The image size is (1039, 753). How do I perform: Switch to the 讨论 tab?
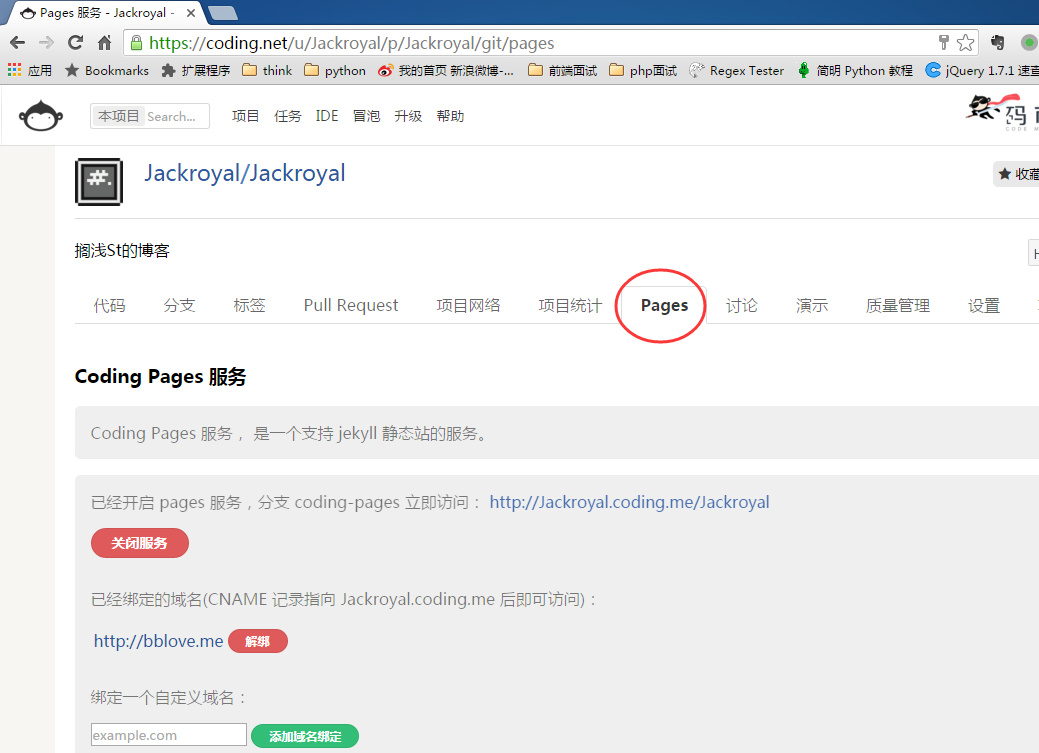pyautogui.click(x=741, y=306)
